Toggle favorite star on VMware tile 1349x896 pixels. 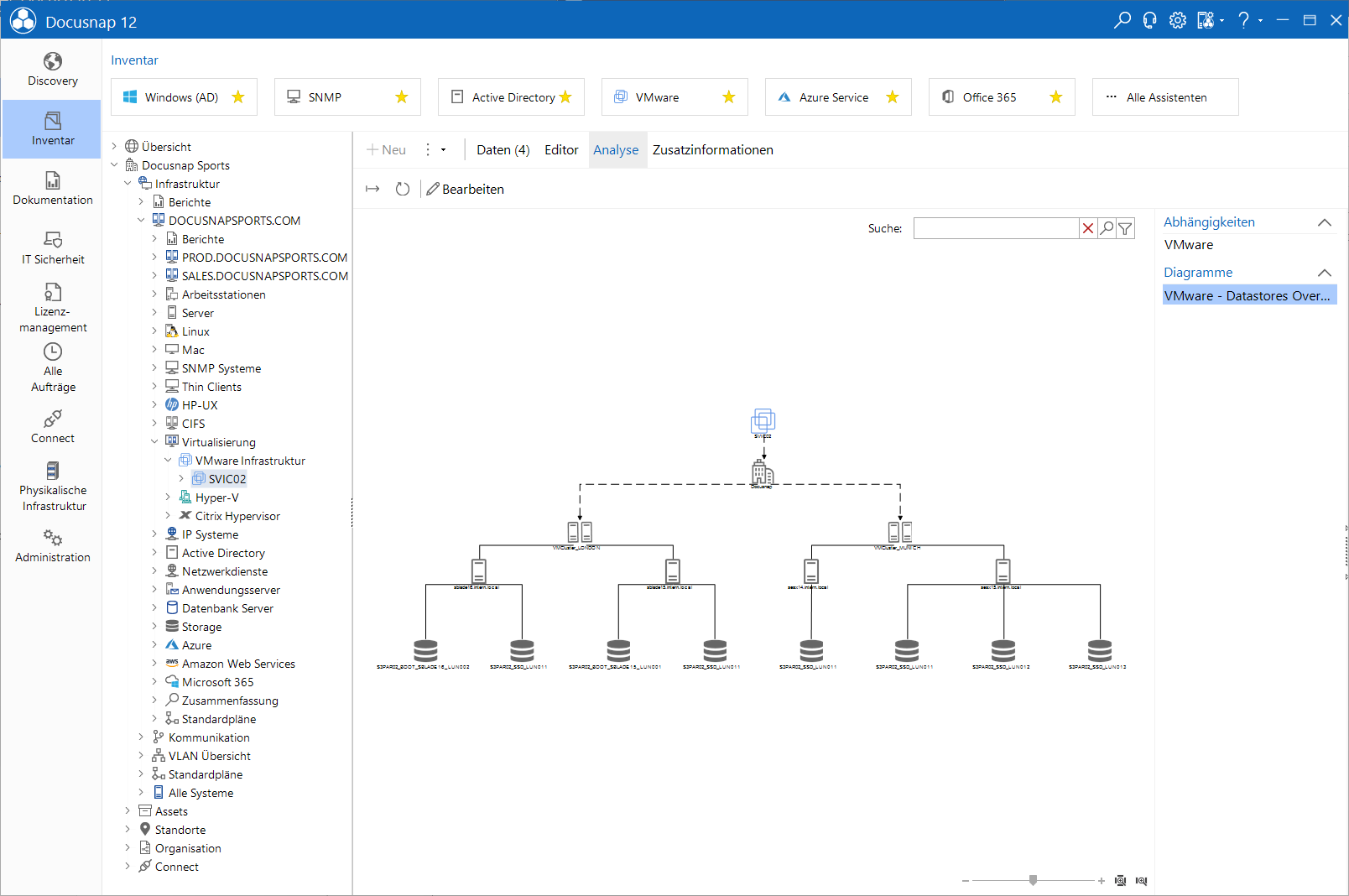pos(729,97)
